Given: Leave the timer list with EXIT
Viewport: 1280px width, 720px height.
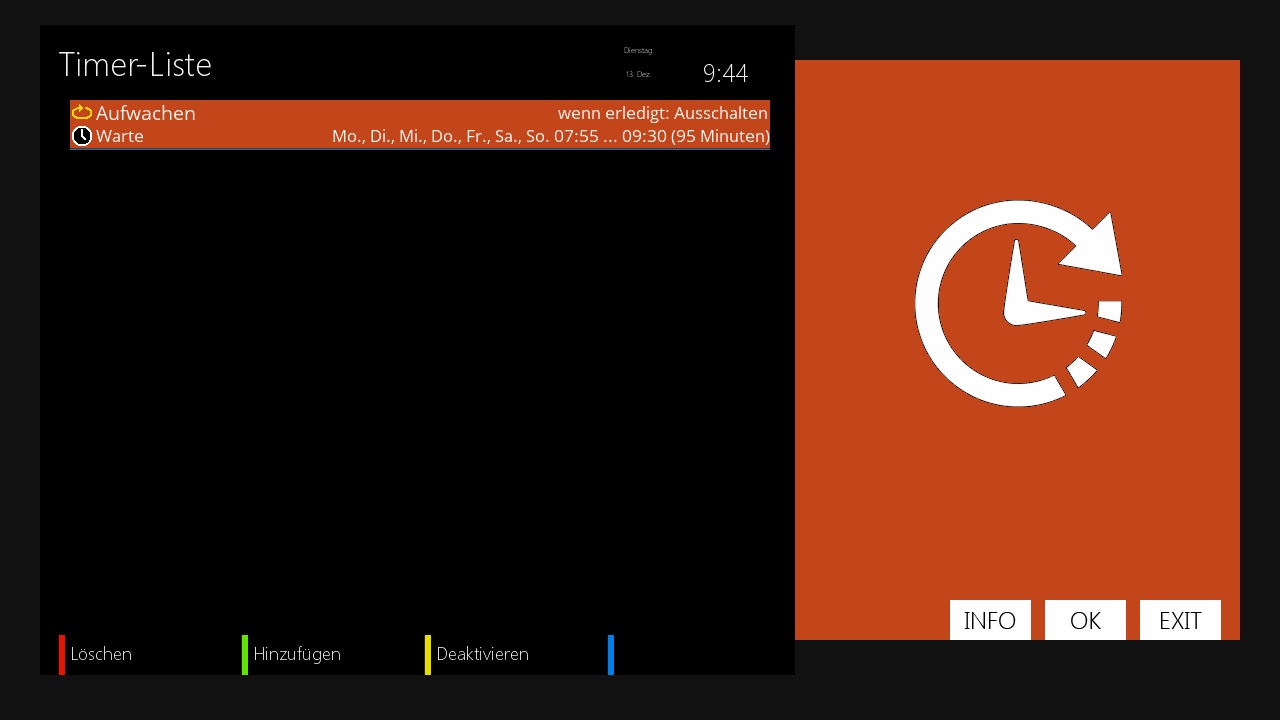Looking at the screenshot, I should 1180,620.
